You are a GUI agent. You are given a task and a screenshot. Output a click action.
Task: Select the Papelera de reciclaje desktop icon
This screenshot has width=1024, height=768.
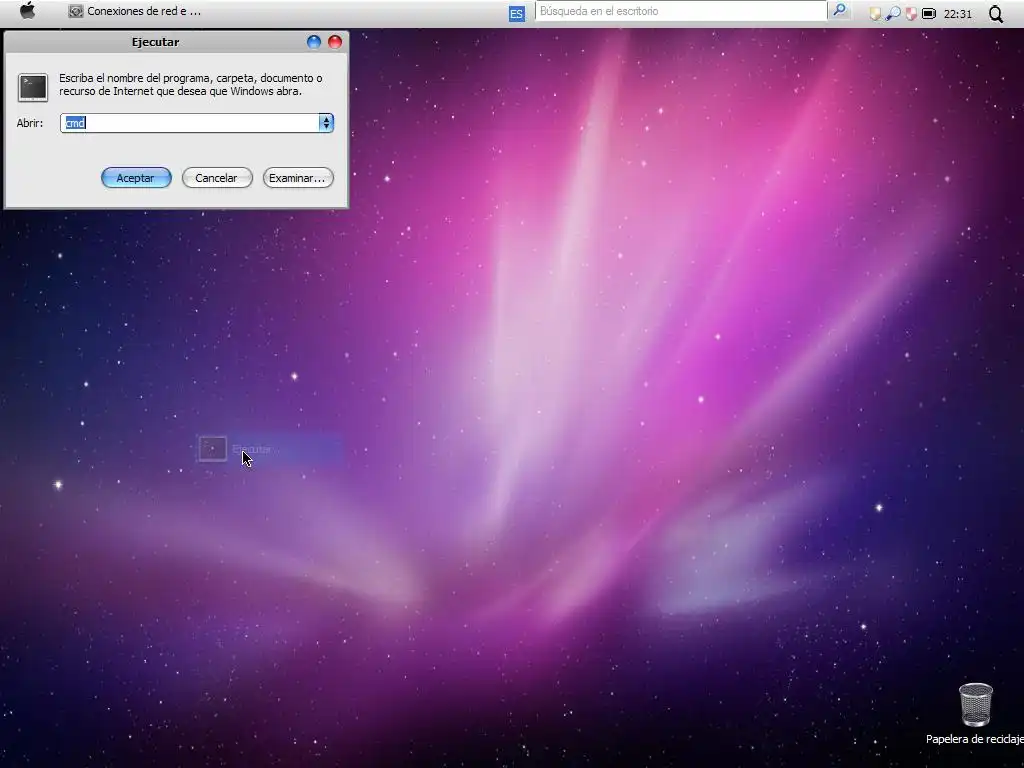(x=976, y=714)
